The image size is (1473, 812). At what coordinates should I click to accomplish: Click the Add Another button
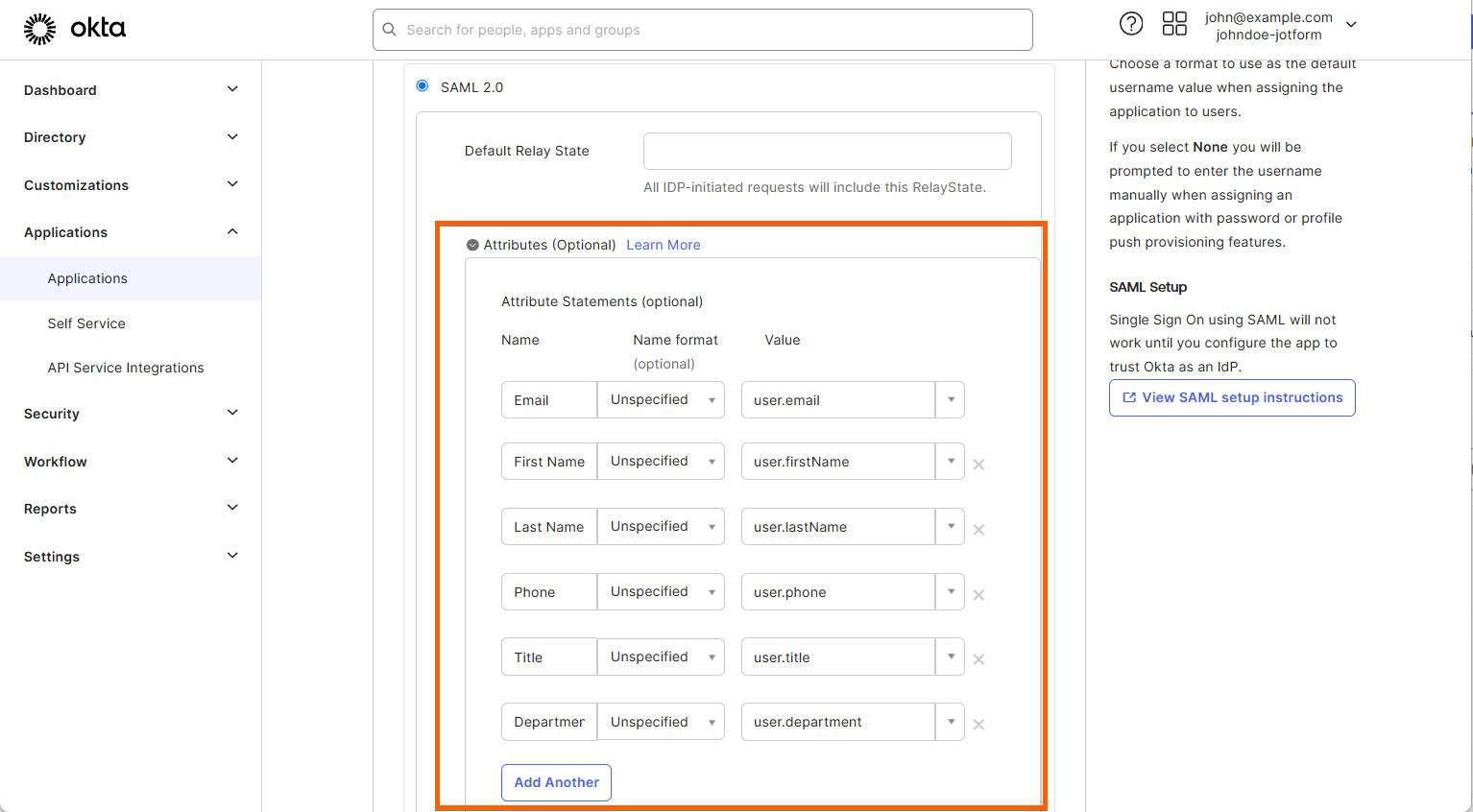pyautogui.click(x=556, y=782)
